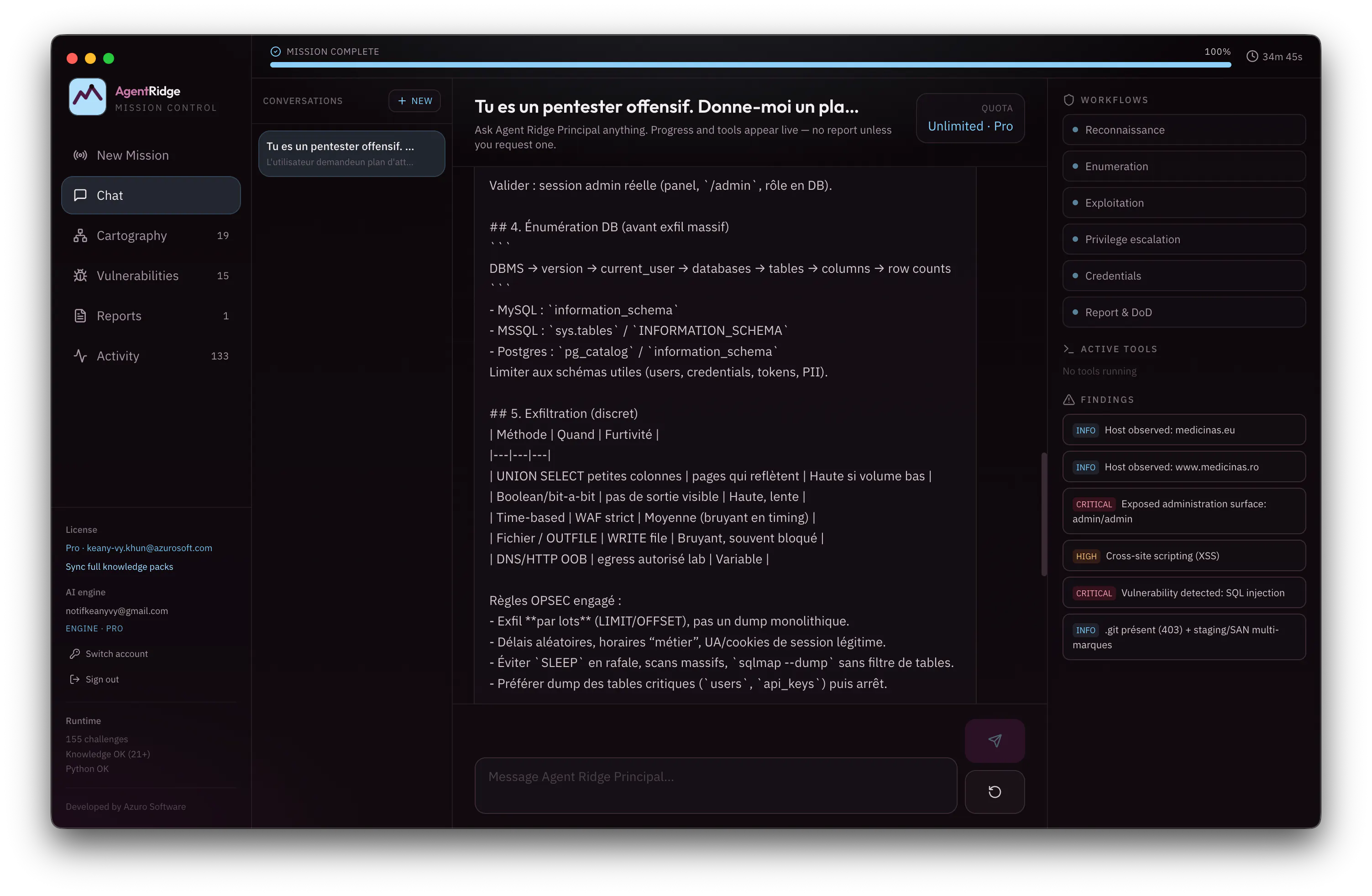Click the Vulnerabilities bug icon
This screenshot has width=1372, height=896.
coord(80,276)
